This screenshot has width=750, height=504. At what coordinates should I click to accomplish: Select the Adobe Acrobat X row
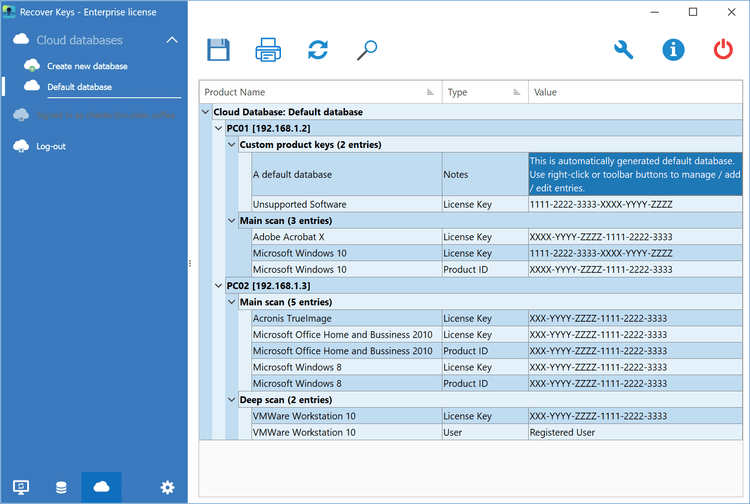click(x=497, y=237)
